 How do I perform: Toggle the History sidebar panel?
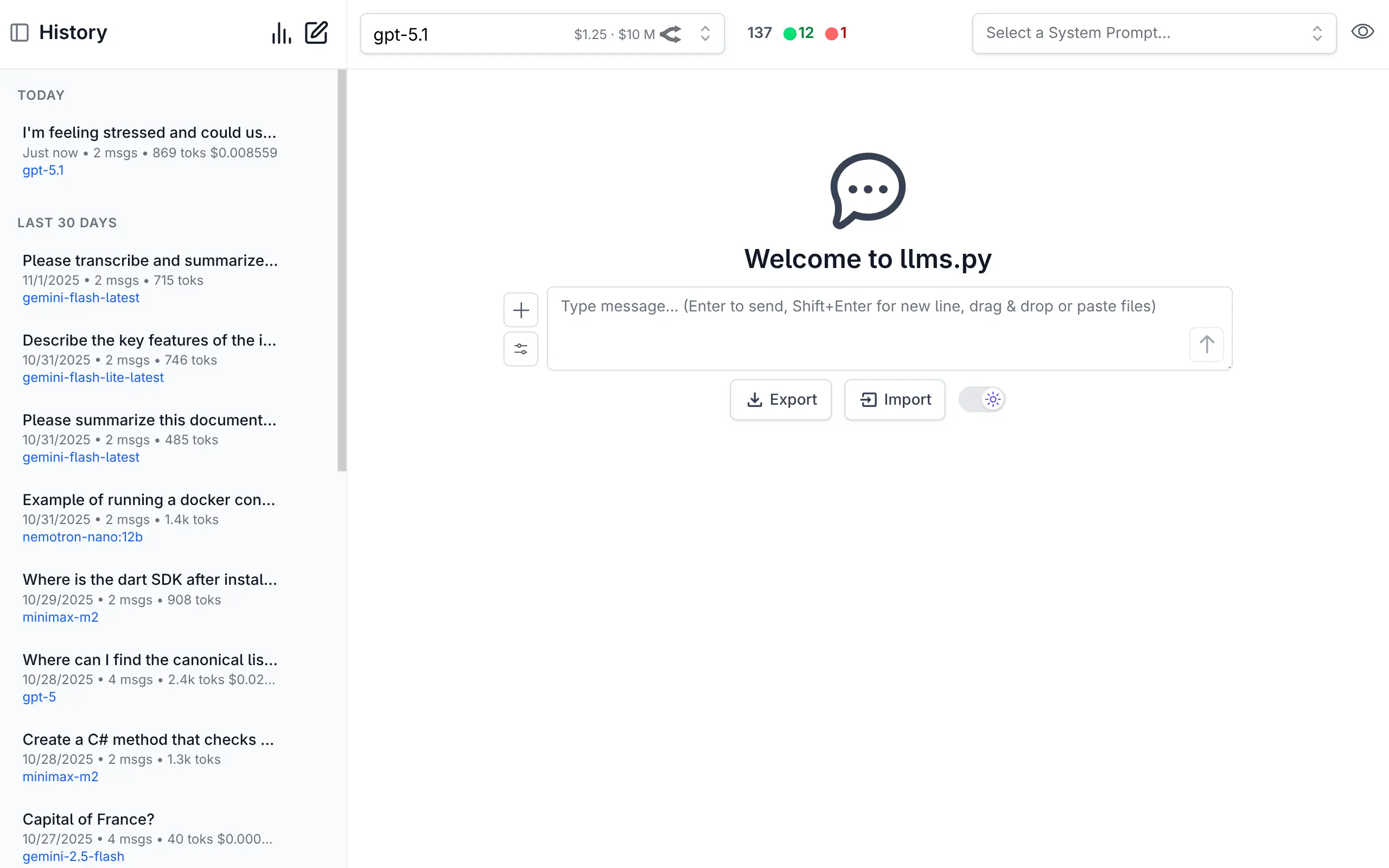coord(20,33)
